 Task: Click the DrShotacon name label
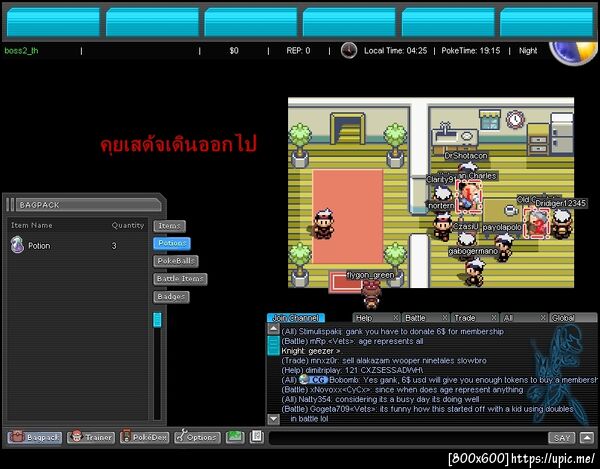[x=466, y=156]
